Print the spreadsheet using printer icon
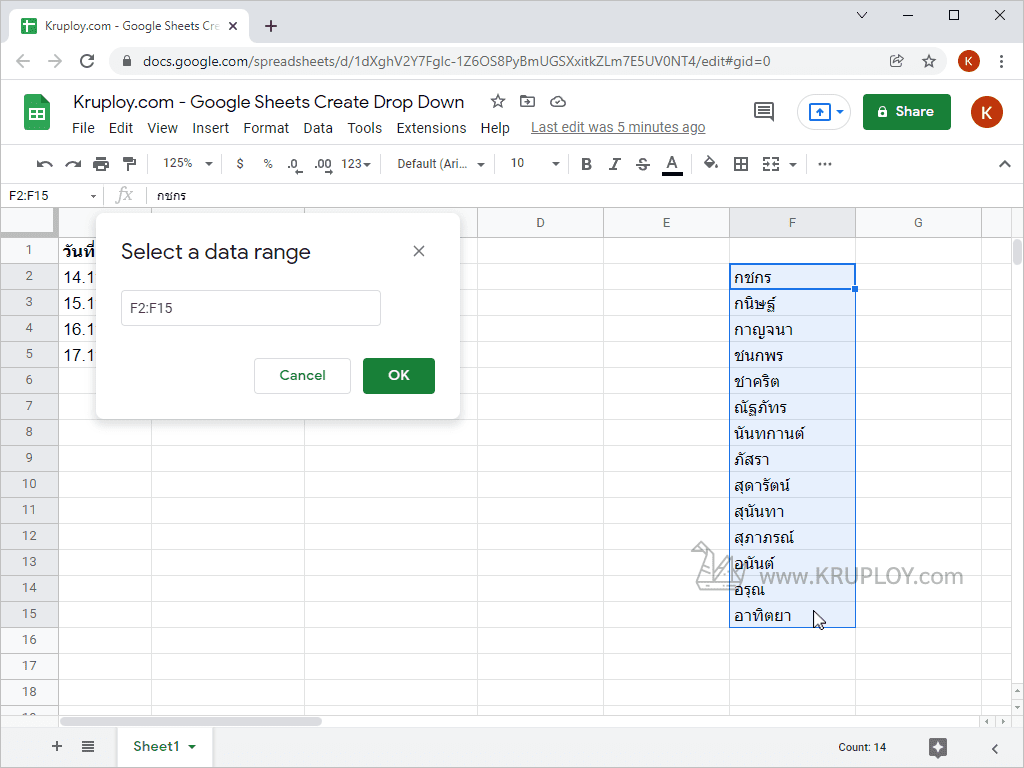Viewport: 1024px width, 768px height. click(x=101, y=164)
